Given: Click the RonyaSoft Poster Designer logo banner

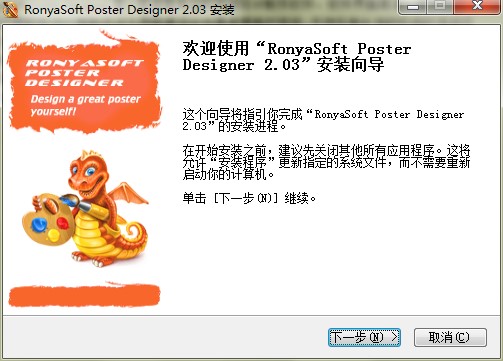Looking at the screenshot, I should [x=85, y=83].
